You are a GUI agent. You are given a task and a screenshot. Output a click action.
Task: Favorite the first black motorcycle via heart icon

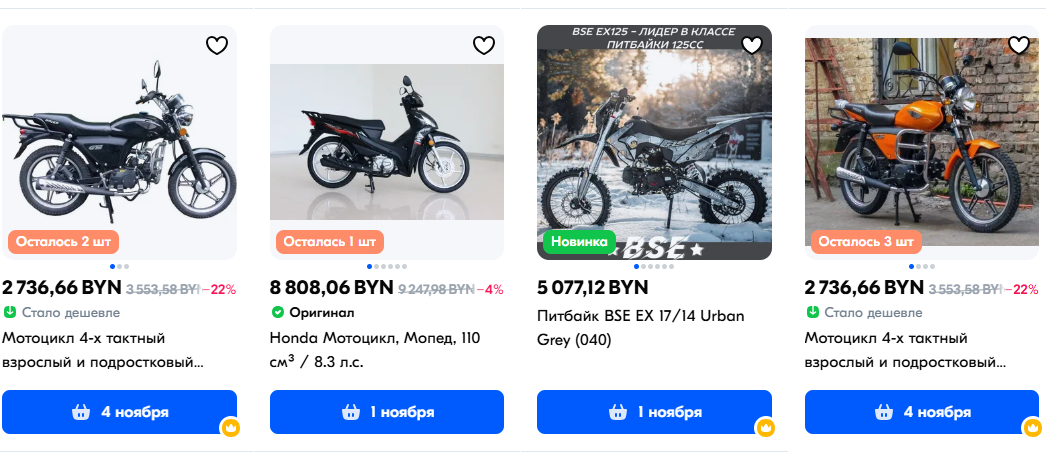click(x=217, y=45)
